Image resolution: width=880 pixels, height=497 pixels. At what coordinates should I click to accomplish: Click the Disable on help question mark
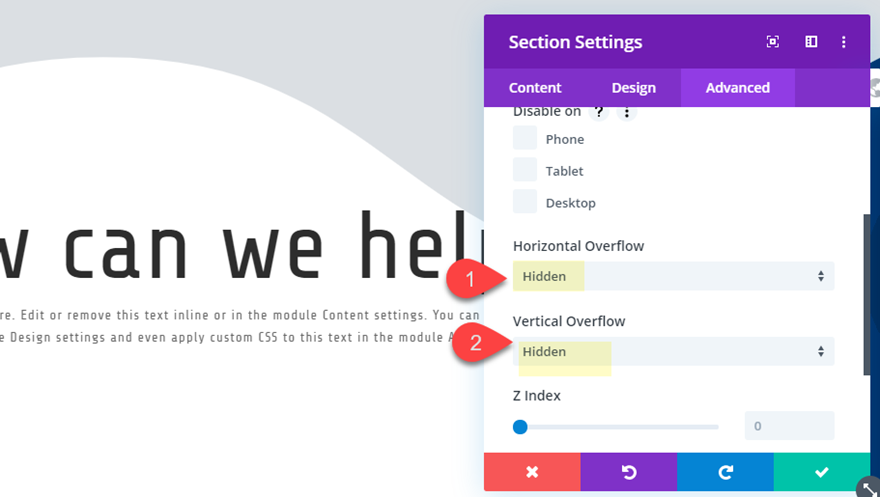600,112
